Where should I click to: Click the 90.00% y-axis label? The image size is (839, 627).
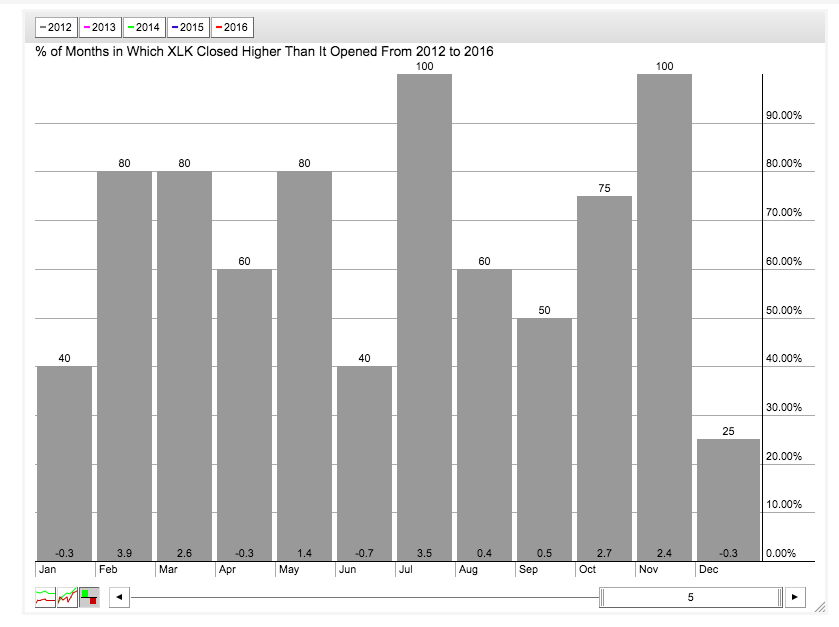tap(784, 115)
